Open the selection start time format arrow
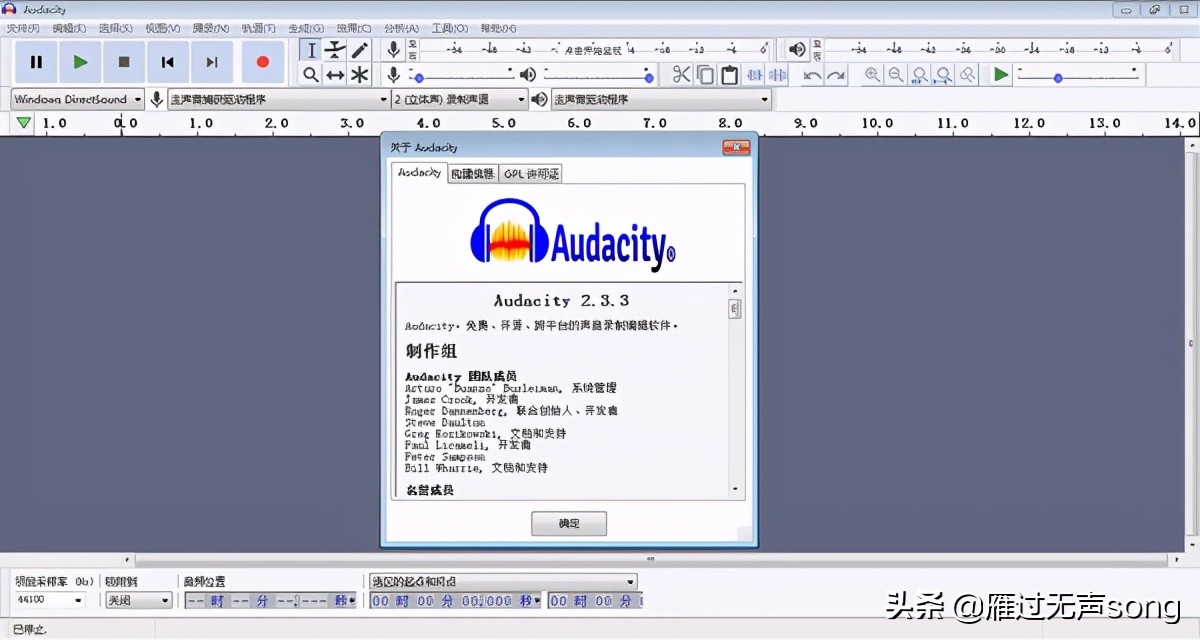Viewport: 1200px width, 640px height. coord(538,600)
